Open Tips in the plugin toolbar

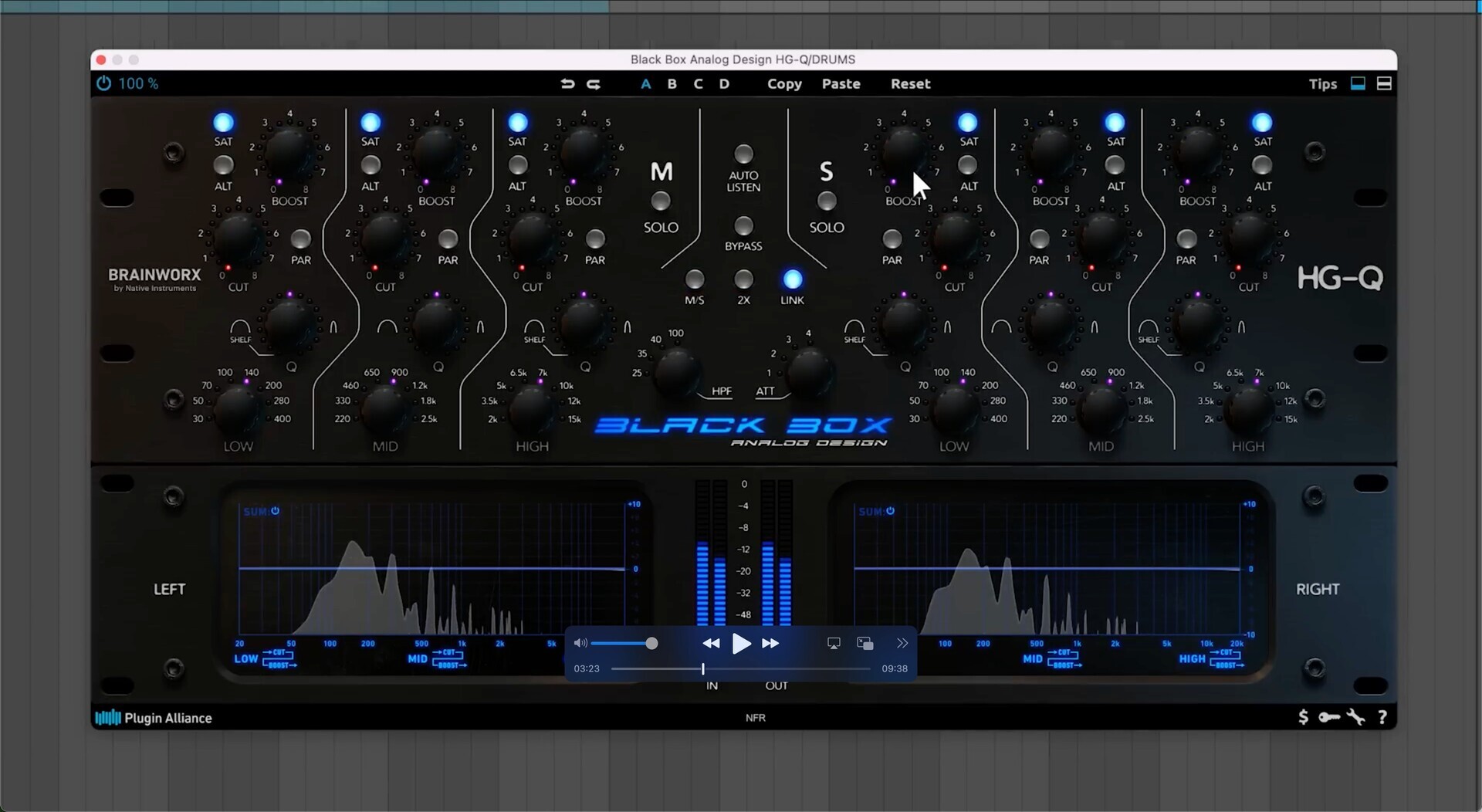coord(1322,83)
